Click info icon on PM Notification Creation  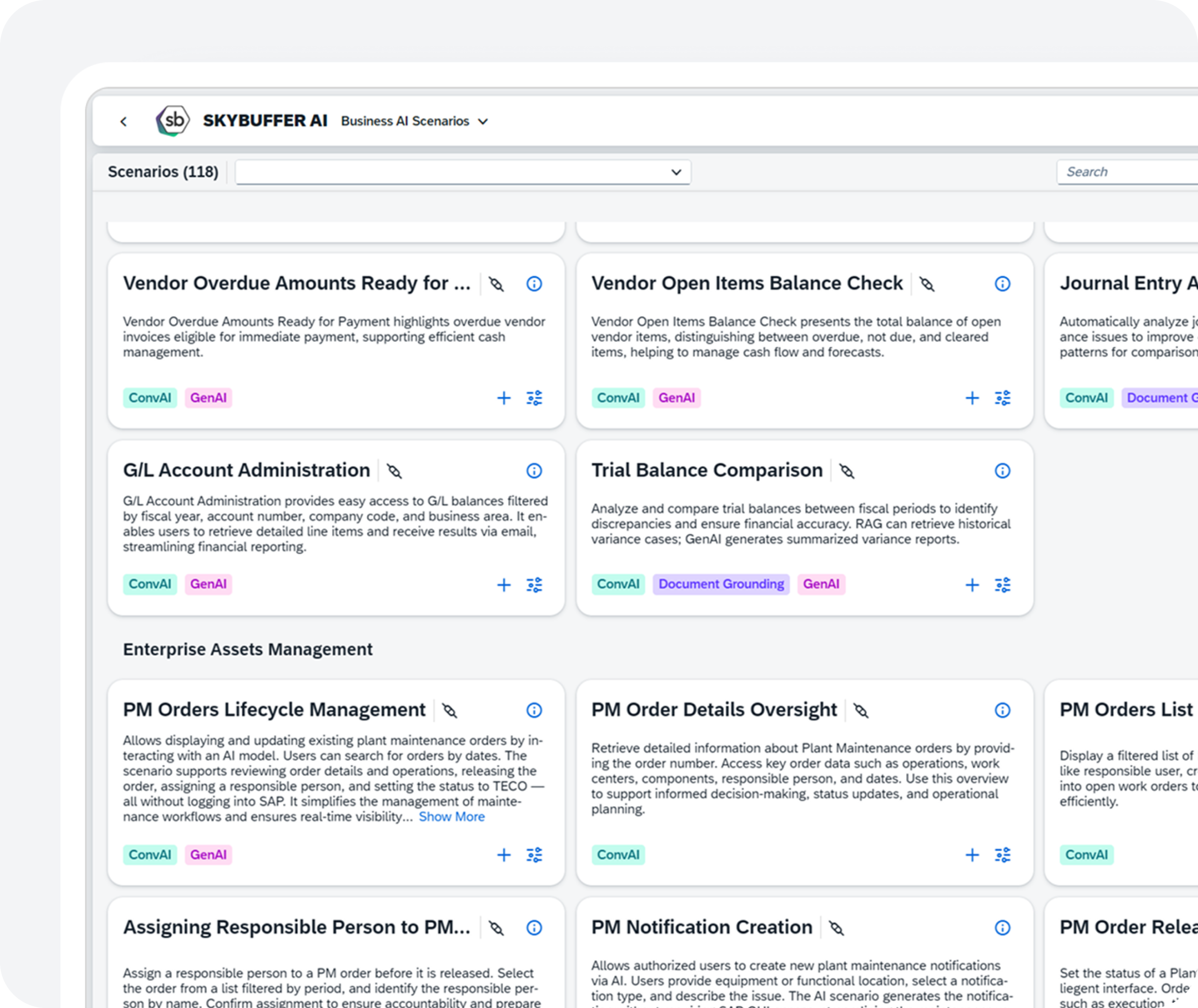pyautogui.click(x=1002, y=927)
